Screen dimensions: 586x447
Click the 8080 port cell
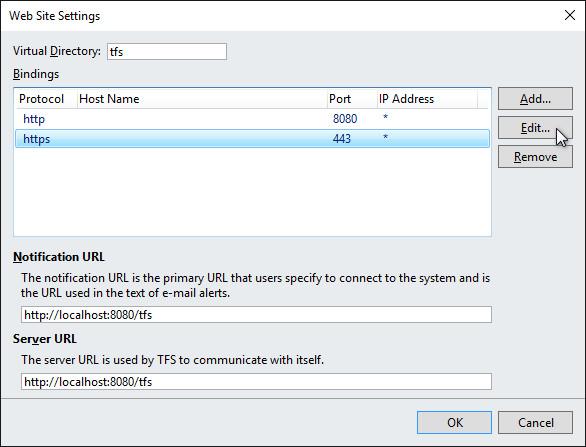click(x=345, y=119)
